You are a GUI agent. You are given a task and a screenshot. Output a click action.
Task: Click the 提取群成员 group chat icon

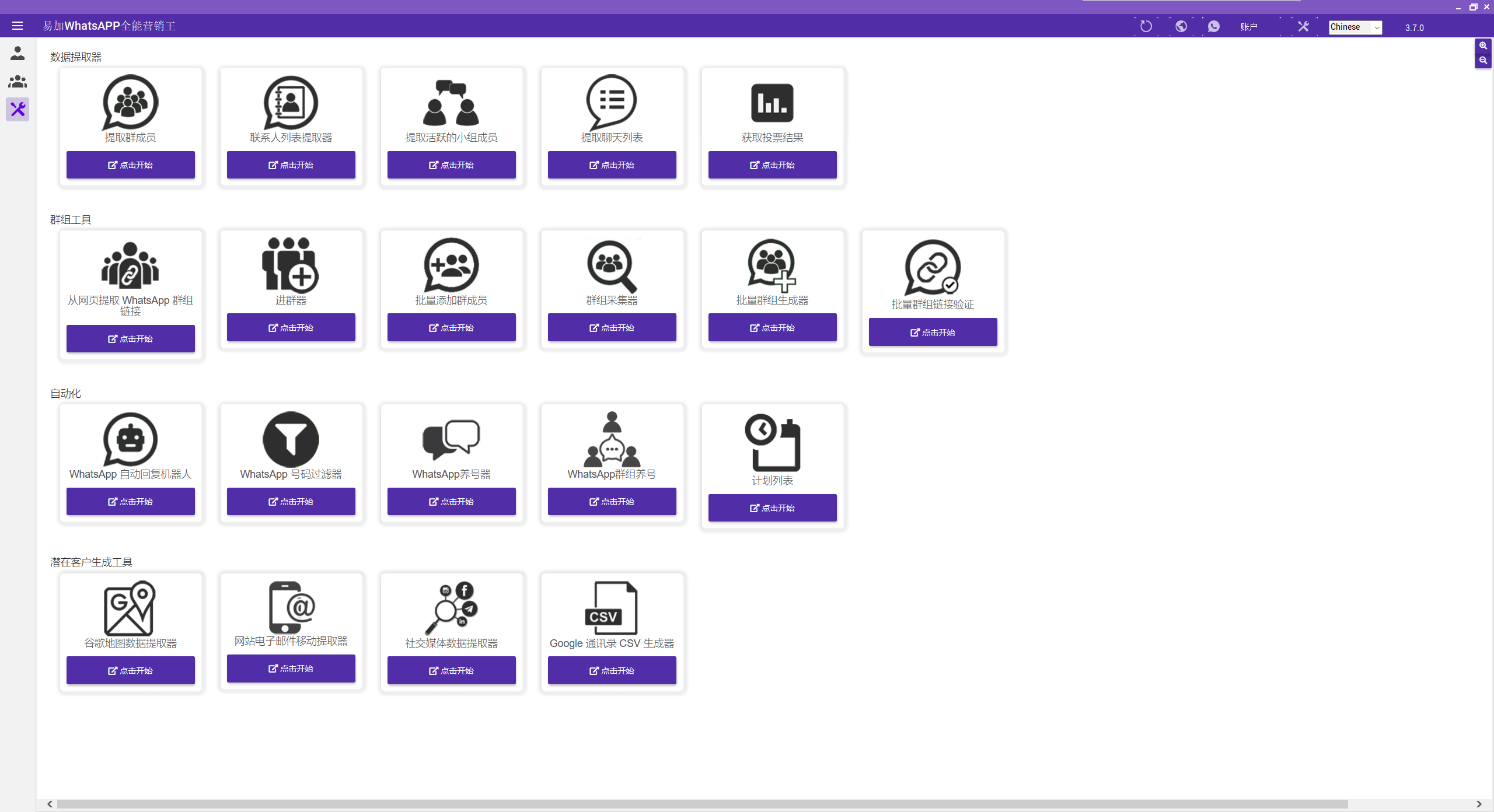click(x=131, y=102)
